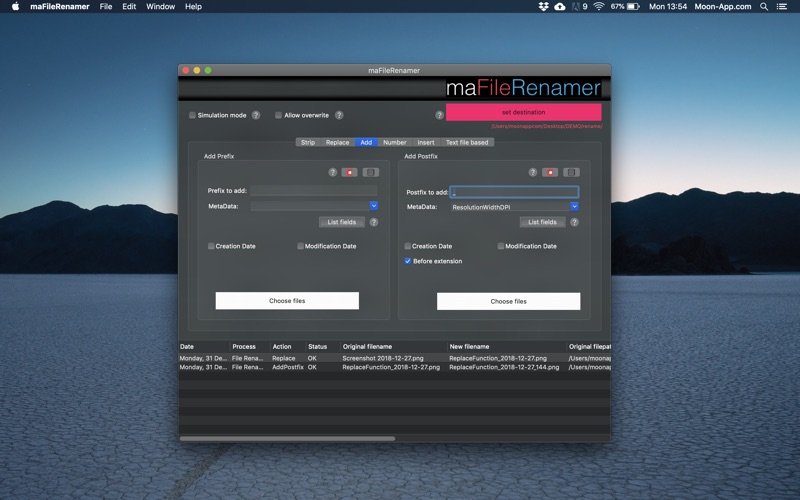Image resolution: width=800 pixels, height=500 pixels.
Task: Click help icon beside Add Prefix List fields
Action: pos(374,222)
